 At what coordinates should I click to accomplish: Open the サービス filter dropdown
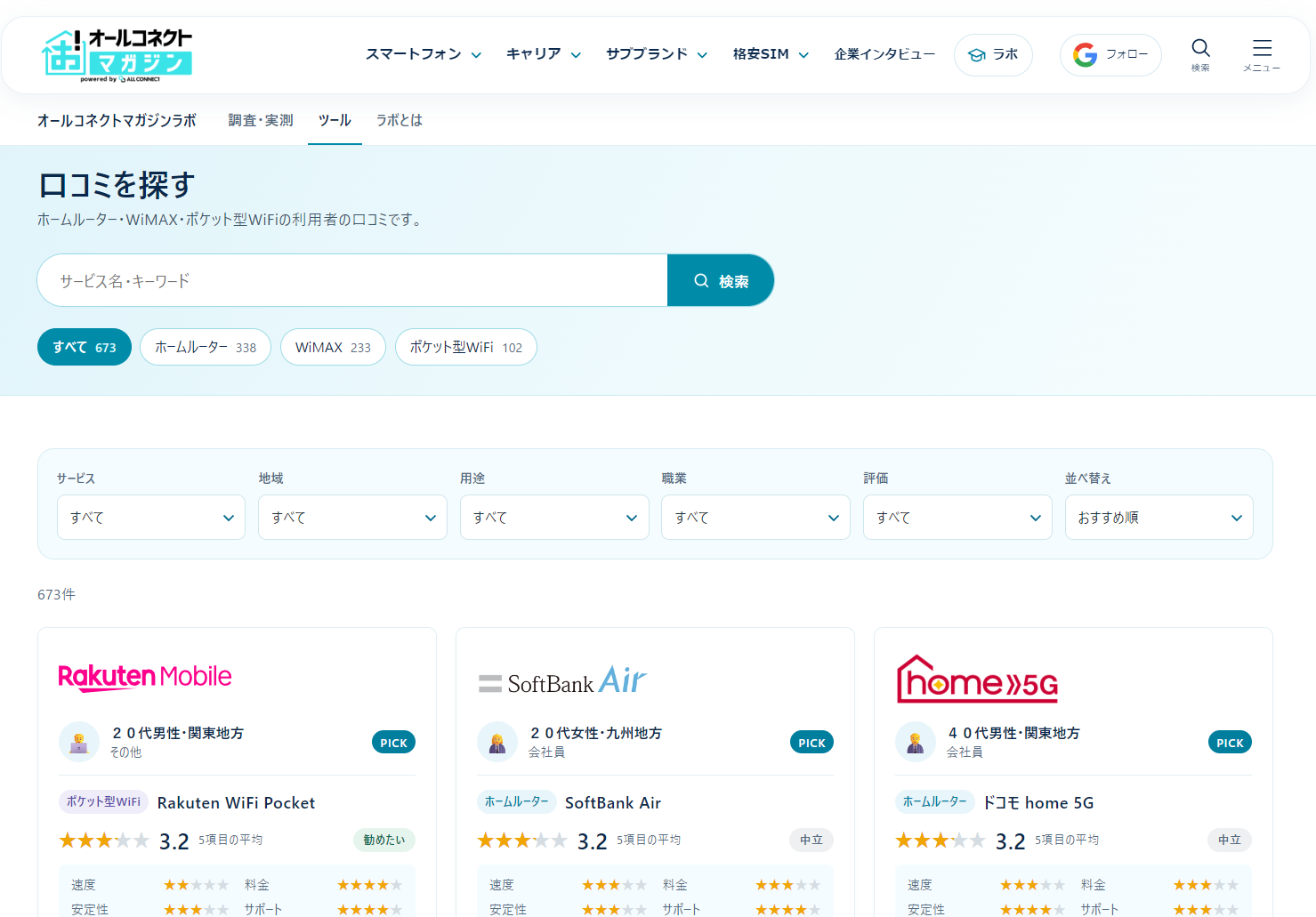tap(151, 517)
